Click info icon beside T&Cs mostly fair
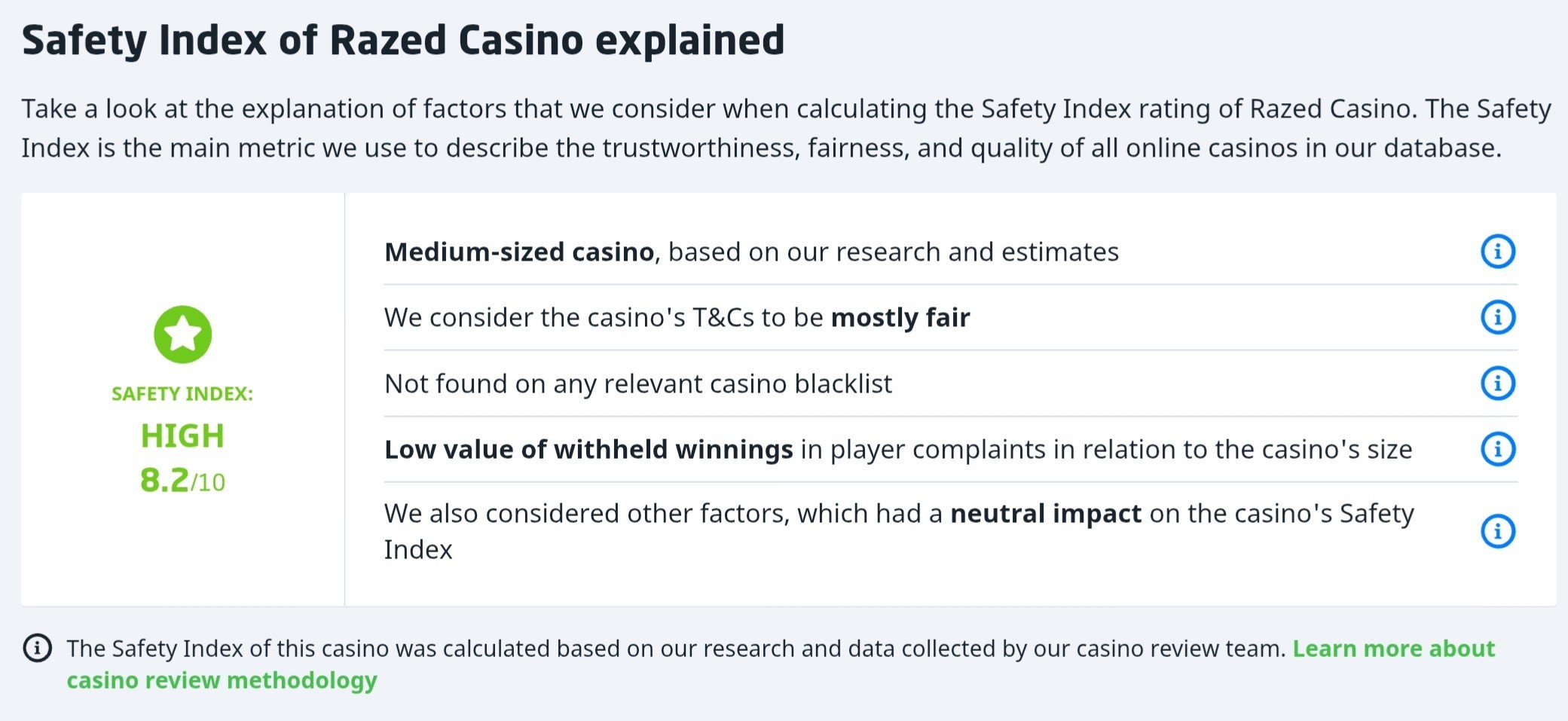The height and width of the screenshot is (721, 1568). pyautogui.click(x=1498, y=317)
